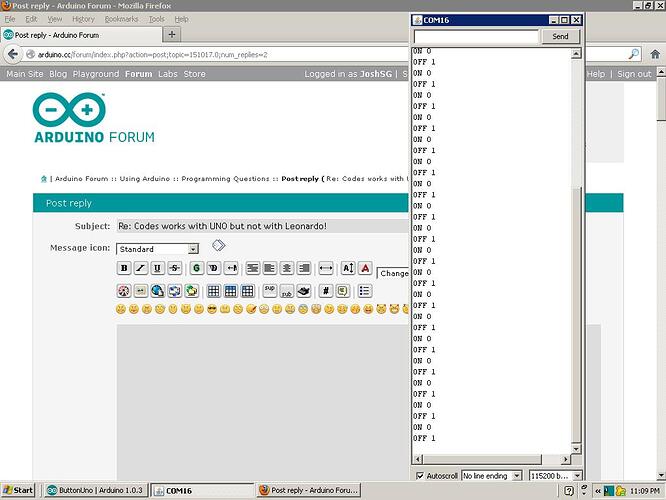Click the green G glow text button
The width and height of the screenshot is (666, 500).
coord(196,268)
